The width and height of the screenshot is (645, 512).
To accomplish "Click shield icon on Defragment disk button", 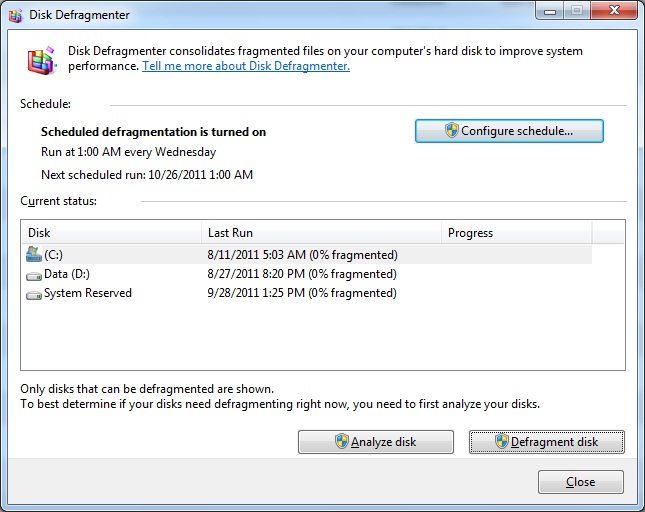I will 501,441.
